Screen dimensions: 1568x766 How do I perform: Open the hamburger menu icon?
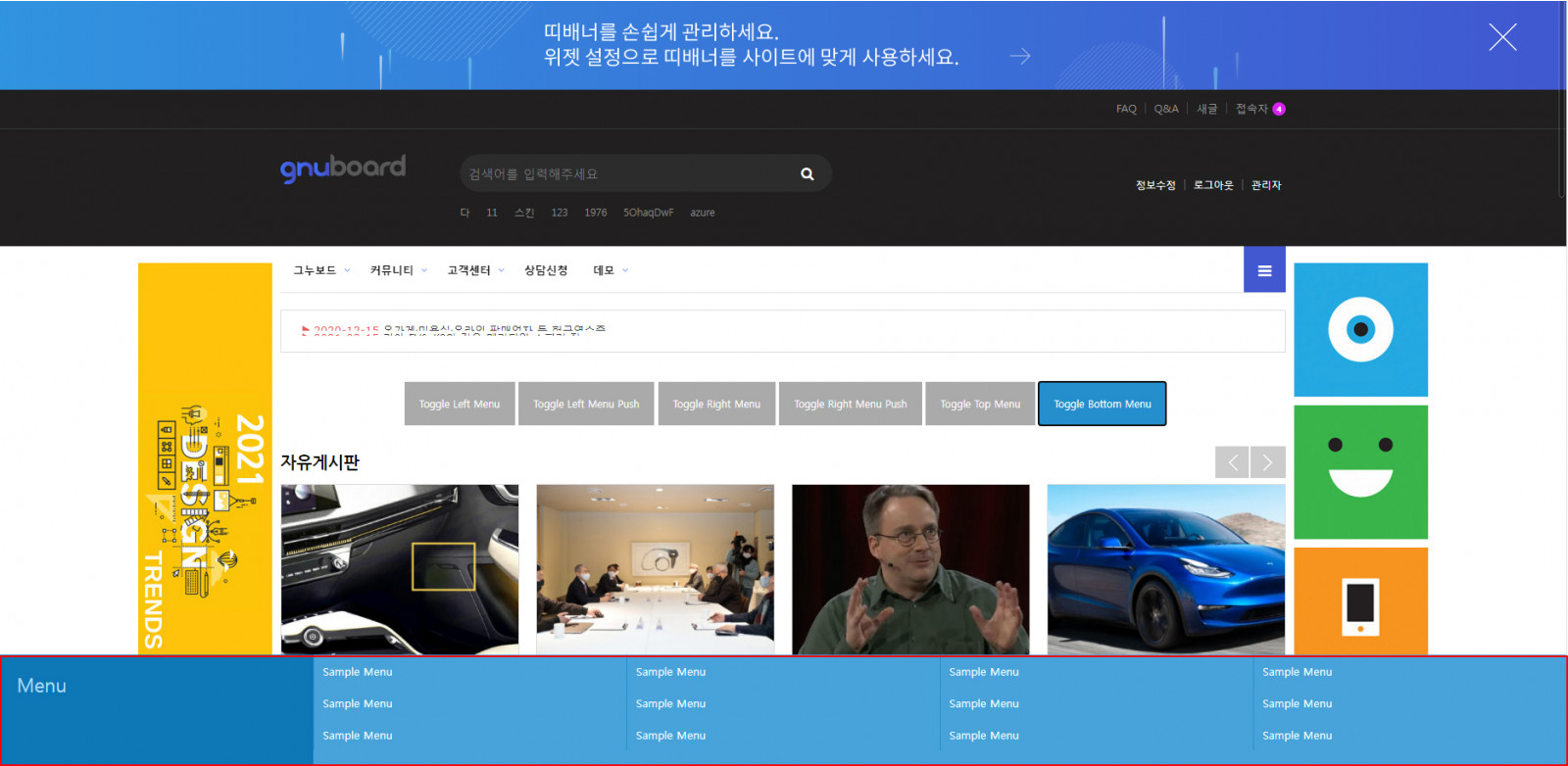point(1264,270)
